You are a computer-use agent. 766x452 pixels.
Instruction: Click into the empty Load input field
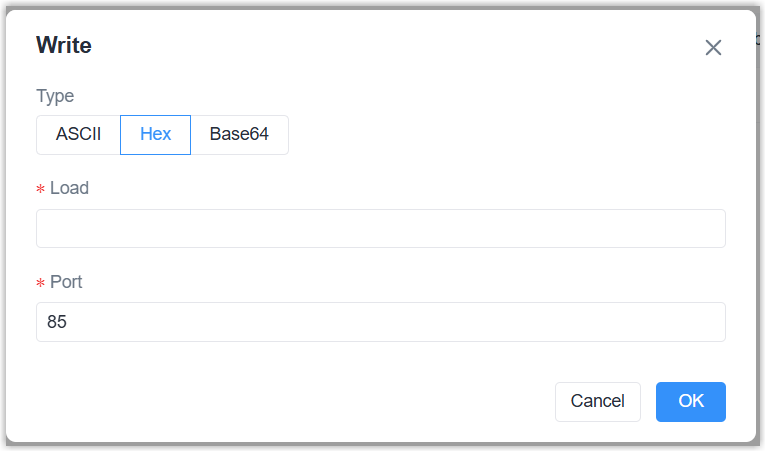tap(380, 228)
